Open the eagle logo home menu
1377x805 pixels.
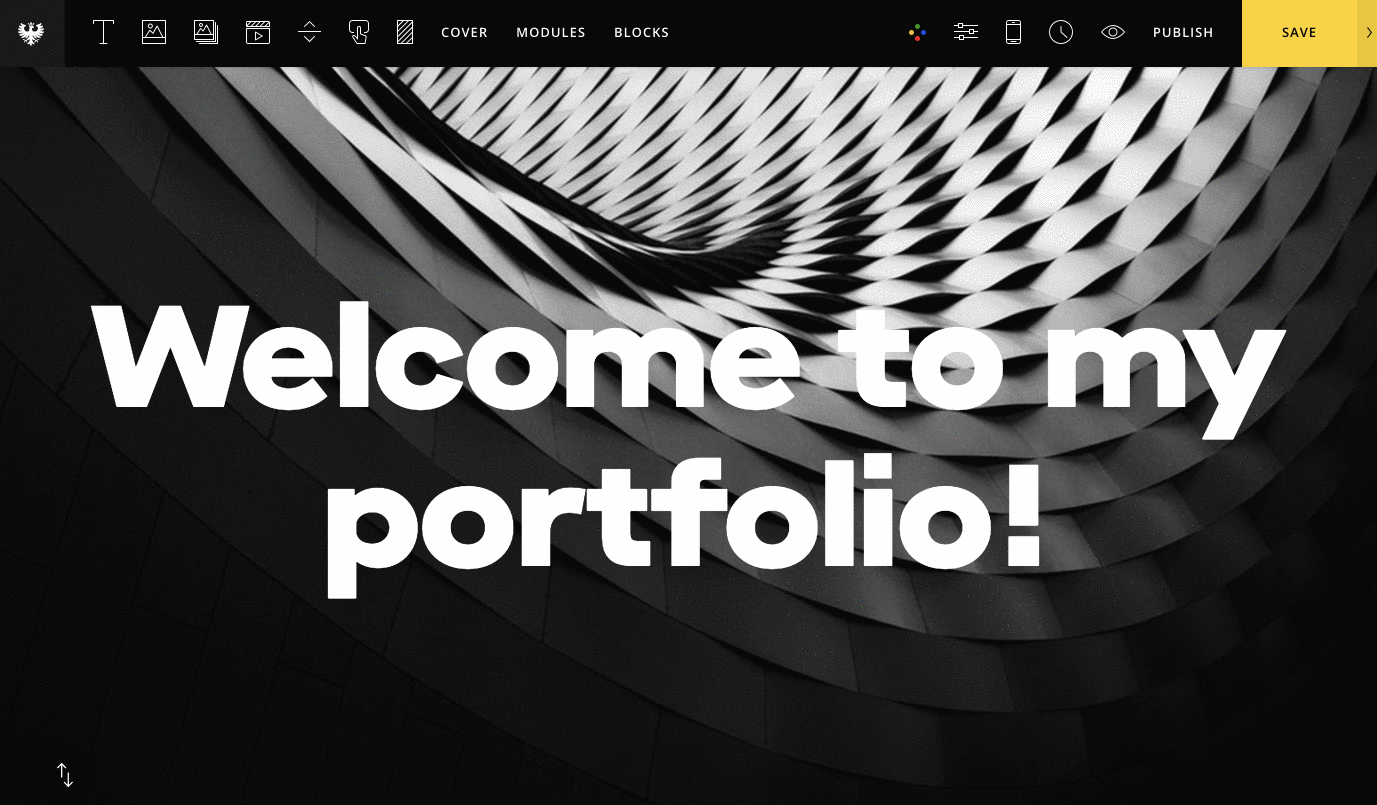click(32, 33)
